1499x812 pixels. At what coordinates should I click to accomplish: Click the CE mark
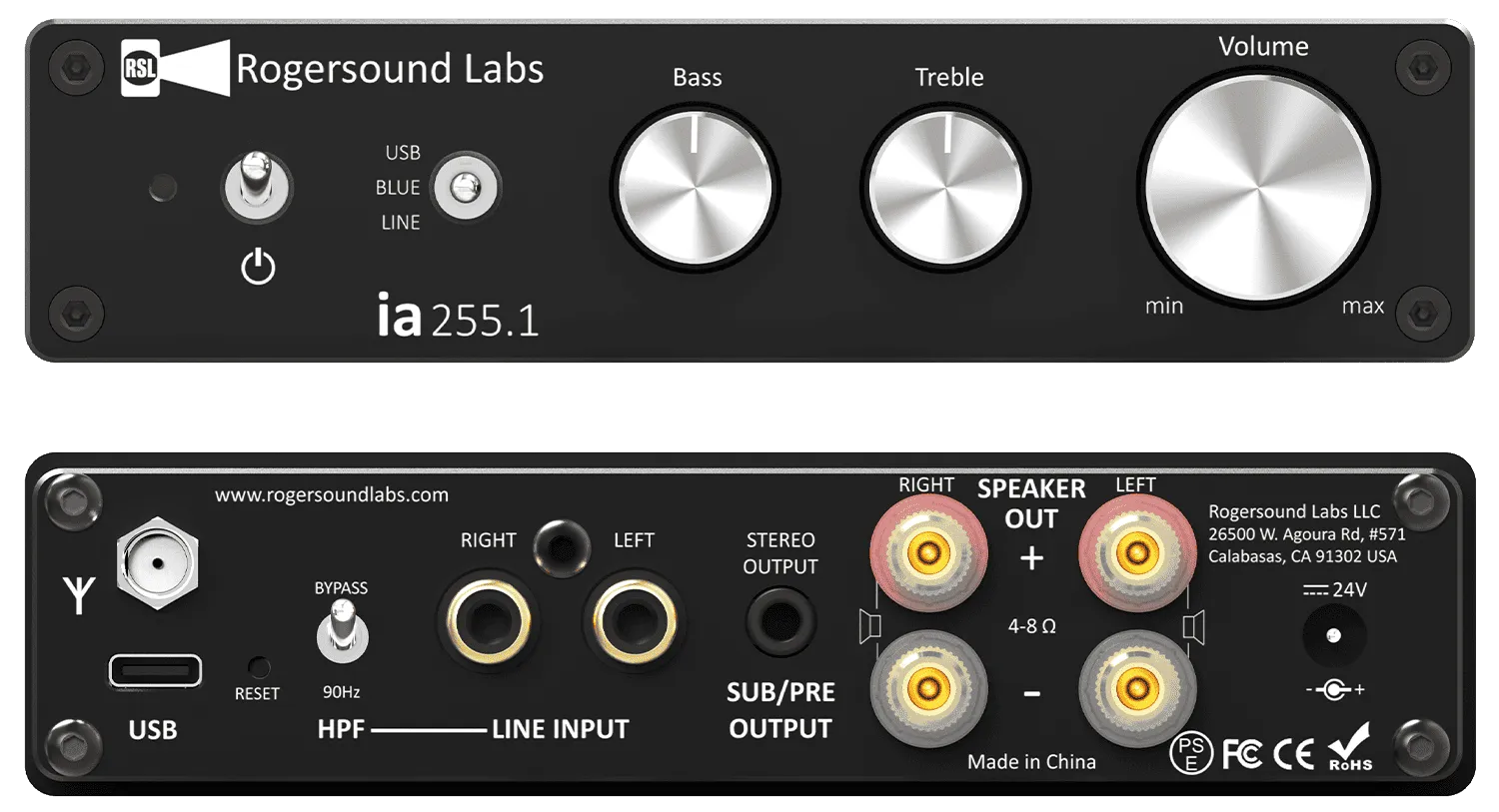click(x=1294, y=754)
